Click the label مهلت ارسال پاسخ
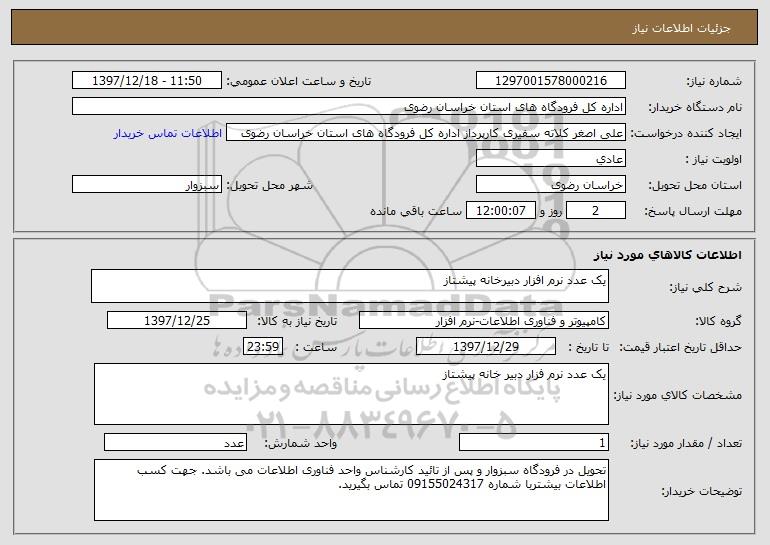The image size is (770, 545). [x=693, y=212]
